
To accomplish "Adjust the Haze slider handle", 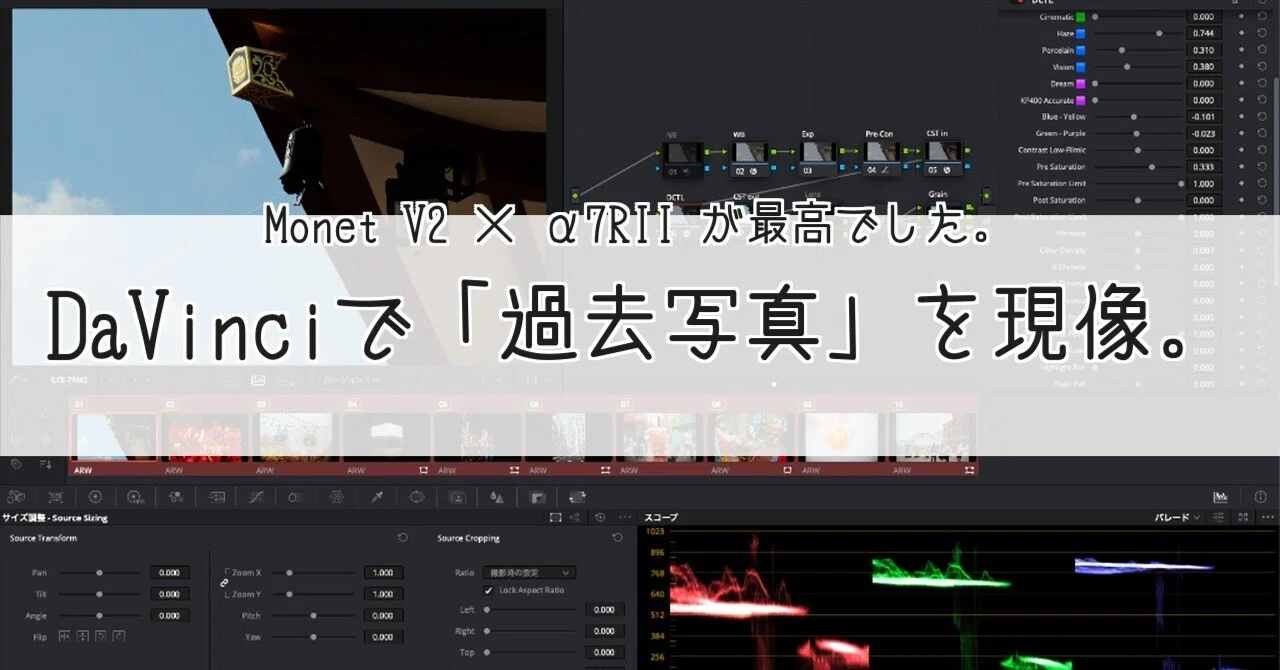I will coord(1159,33).
